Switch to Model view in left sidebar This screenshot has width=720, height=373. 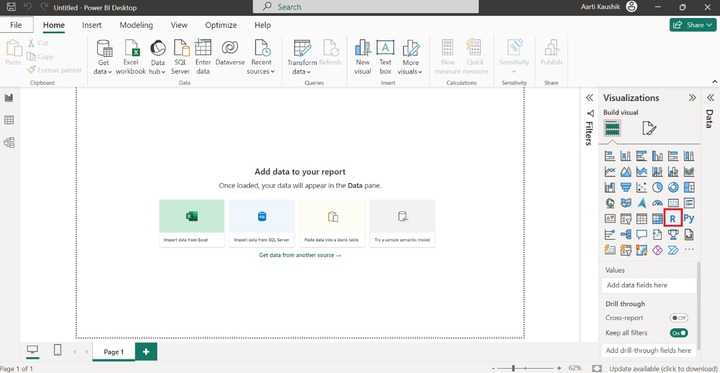(x=9, y=142)
